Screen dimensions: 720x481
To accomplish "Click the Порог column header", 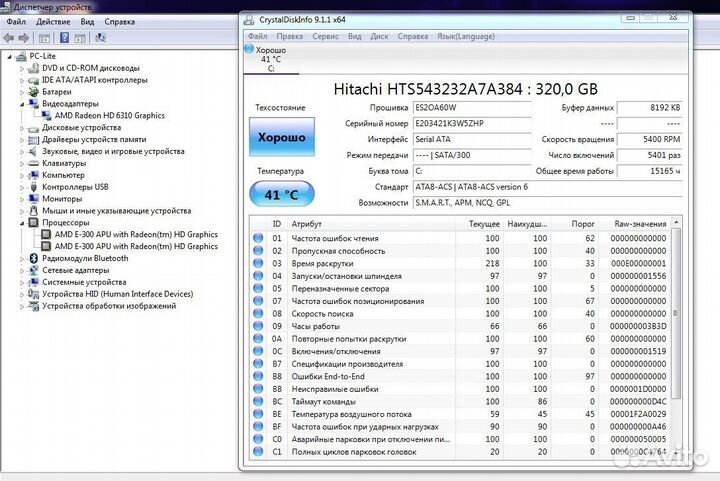I will click(x=575, y=224).
